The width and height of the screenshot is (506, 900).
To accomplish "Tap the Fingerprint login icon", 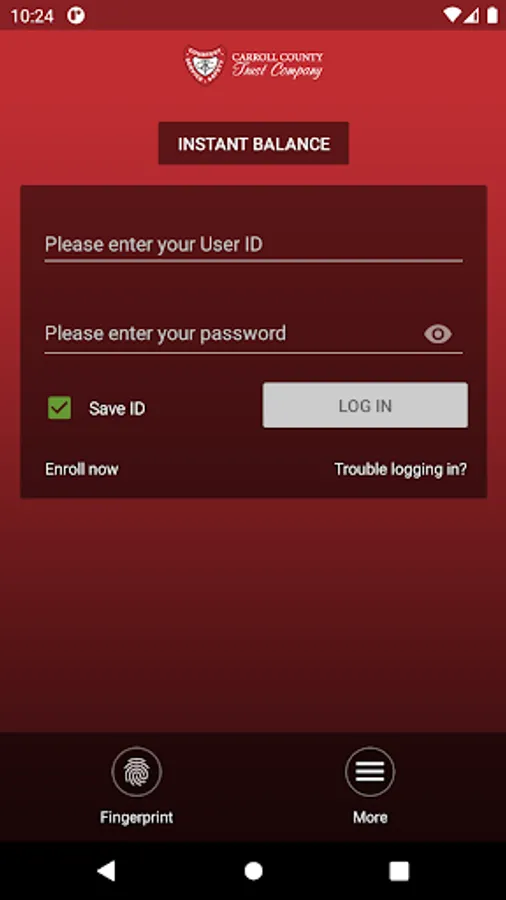I will click(x=137, y=771).
